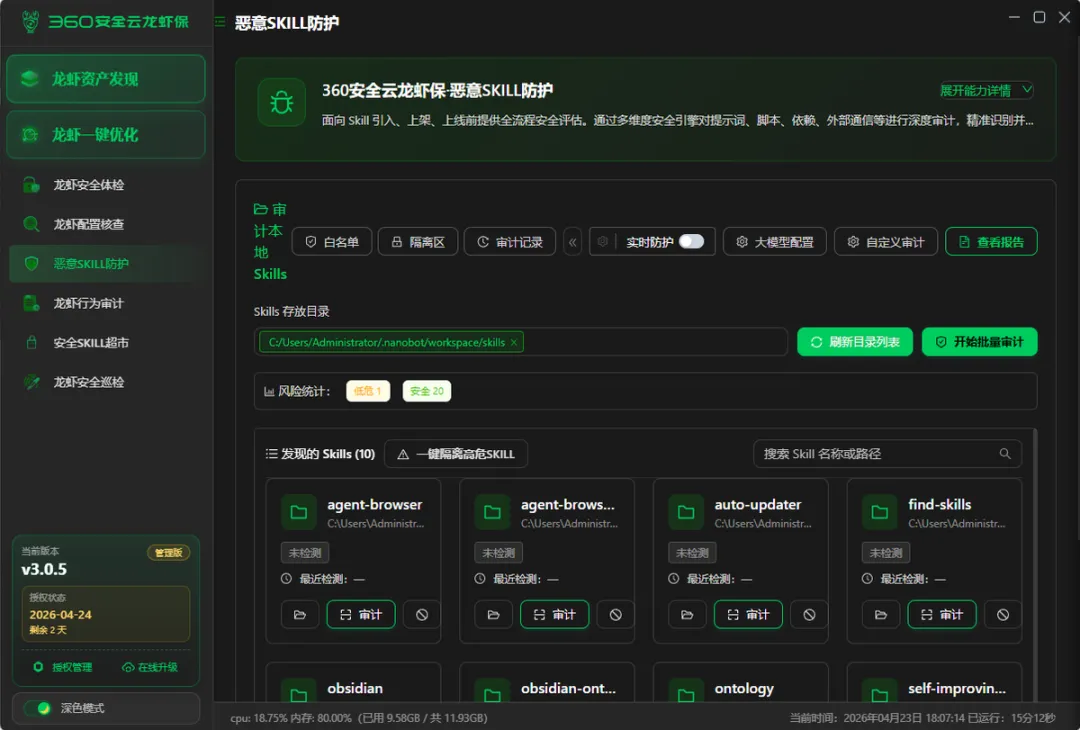
Task: Open 龙虾资产发现 in the sidebar
Action: pyautogui.click(x=106, y=79)
